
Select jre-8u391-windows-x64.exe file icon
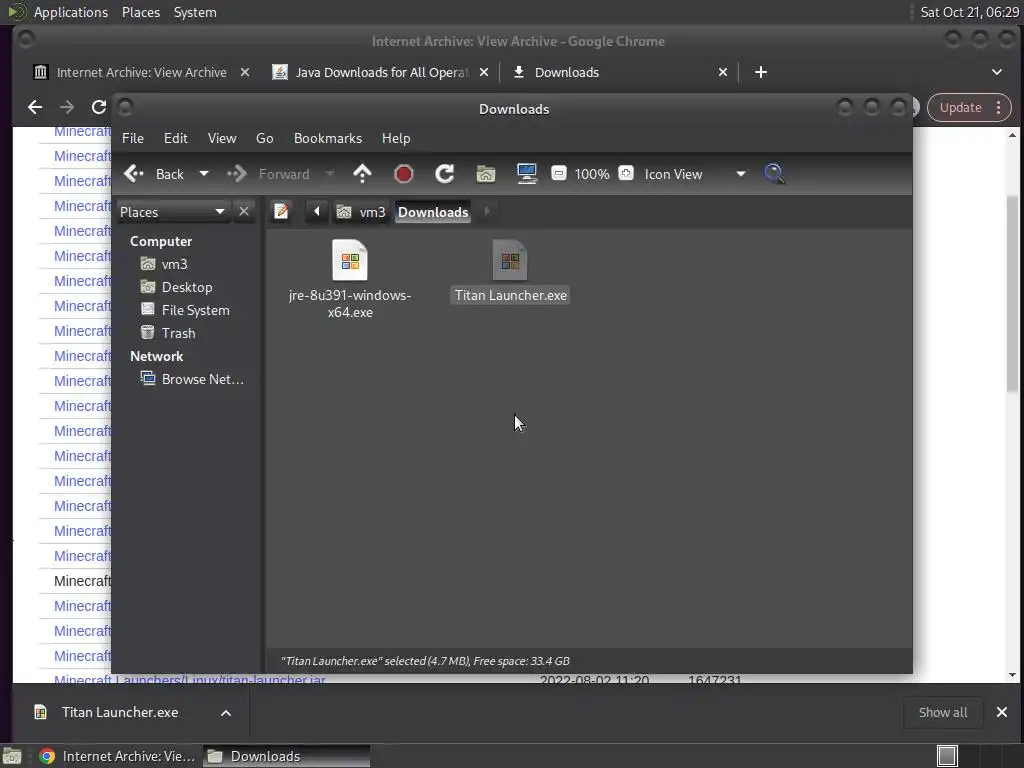pos(350,260)
